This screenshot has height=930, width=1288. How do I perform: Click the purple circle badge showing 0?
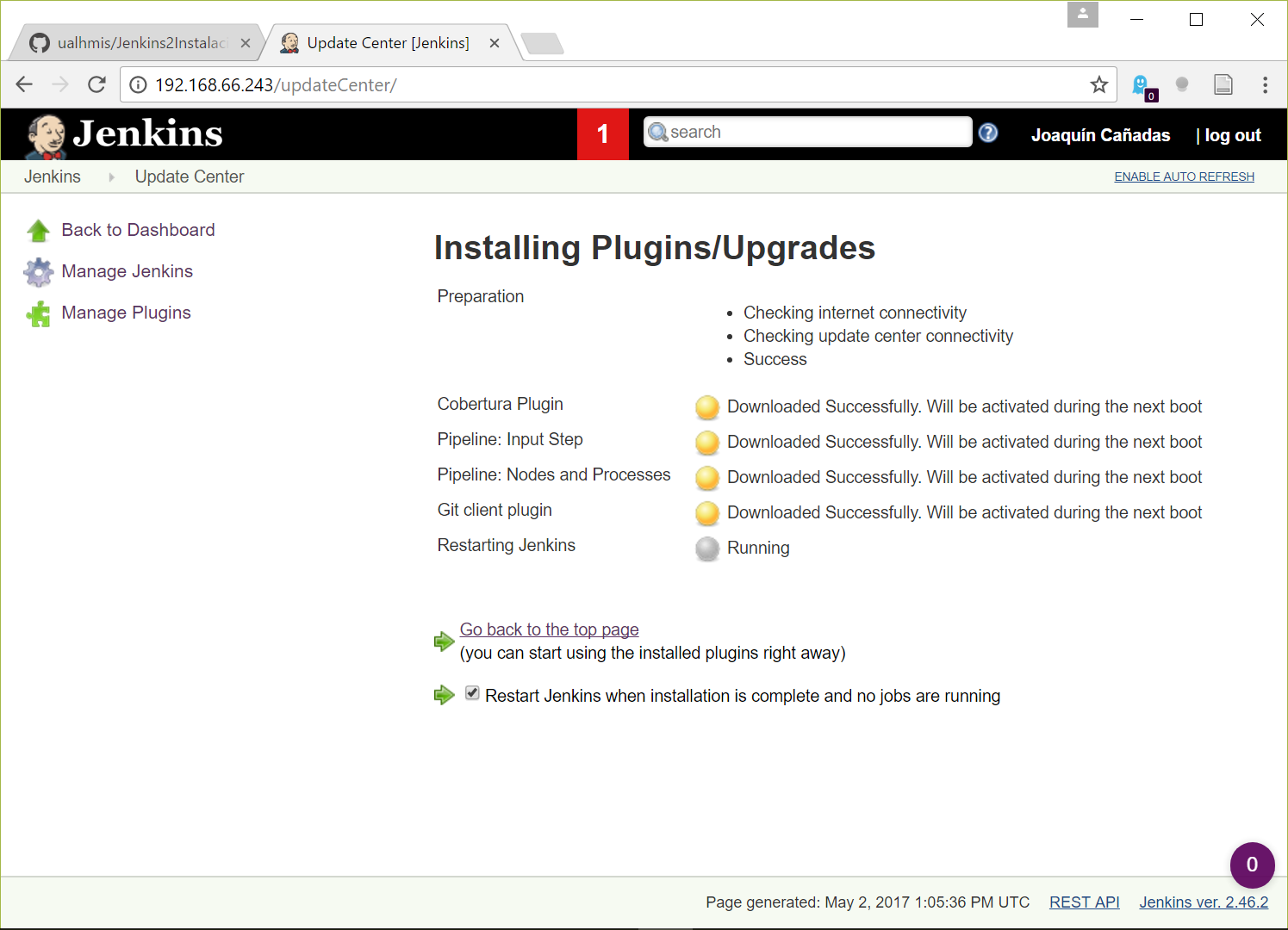click(x=1252, y=865)
